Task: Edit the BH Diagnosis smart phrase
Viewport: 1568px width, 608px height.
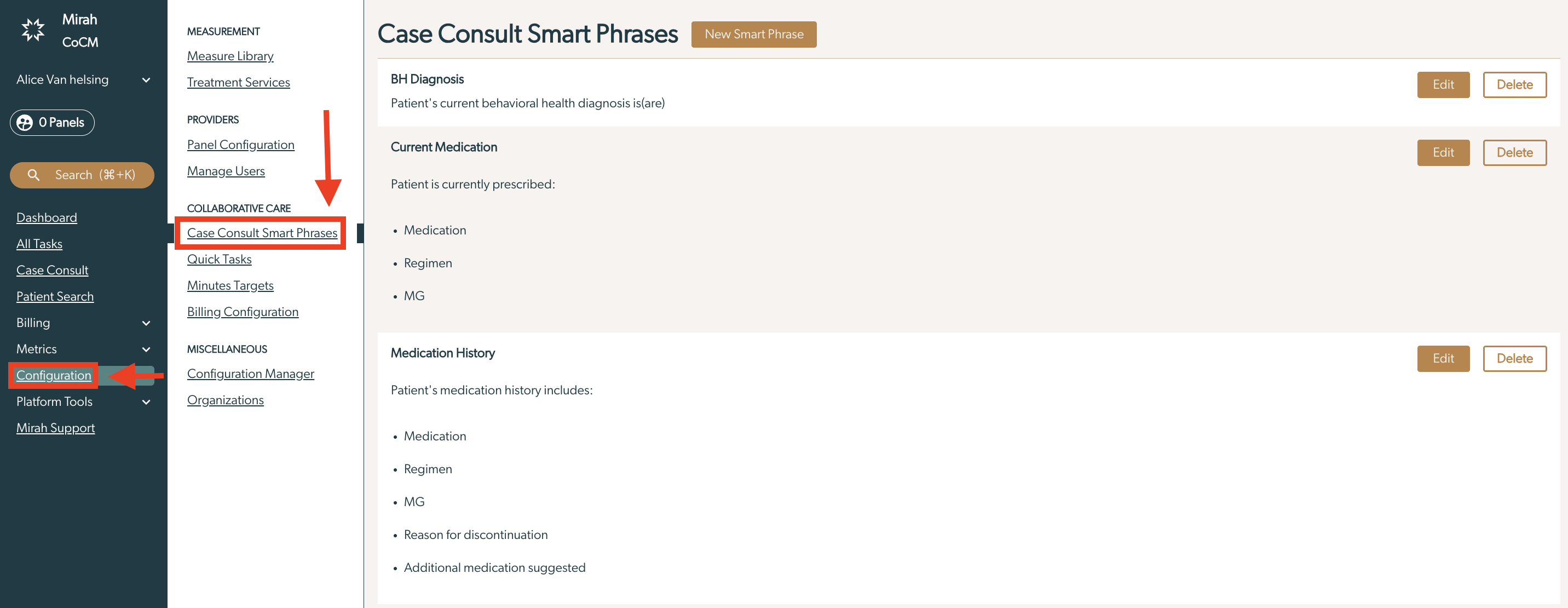Action: point(1443,85)
